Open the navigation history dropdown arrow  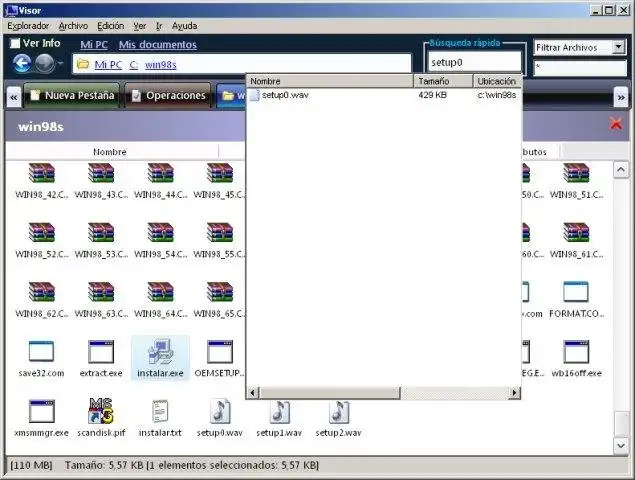[60, 64]
